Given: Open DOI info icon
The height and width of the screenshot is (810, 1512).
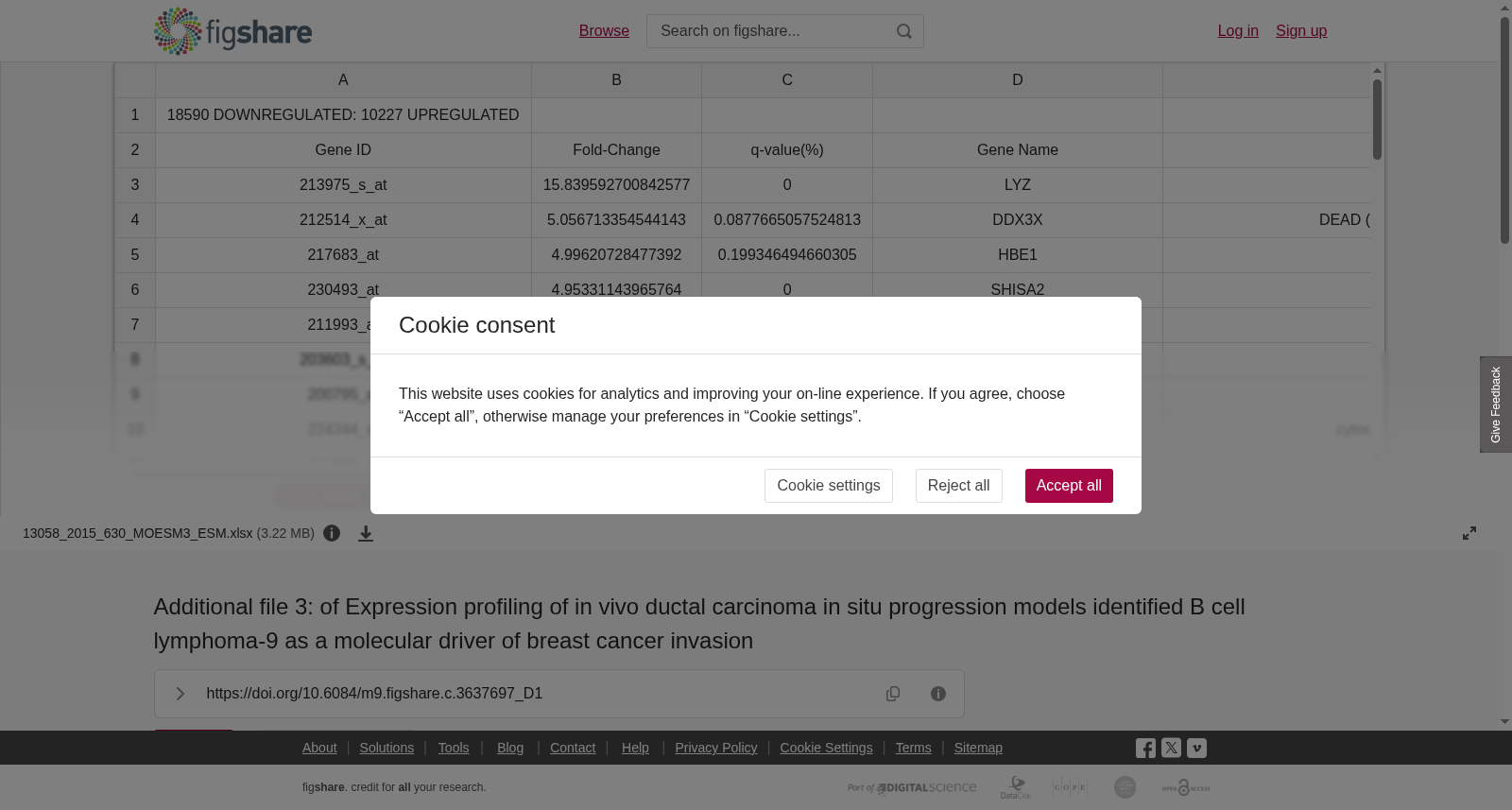Looking at the screenshot, I should tap(938, 694).
